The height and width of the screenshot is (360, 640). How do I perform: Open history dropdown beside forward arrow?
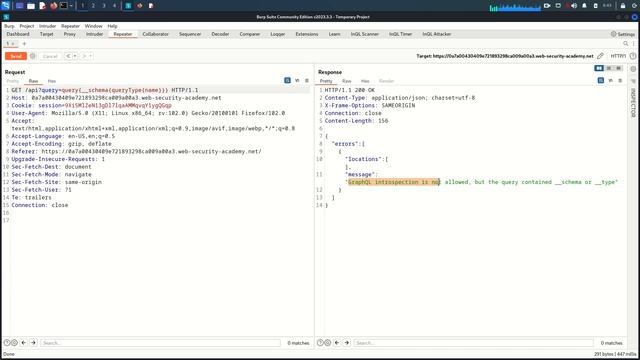91,56
